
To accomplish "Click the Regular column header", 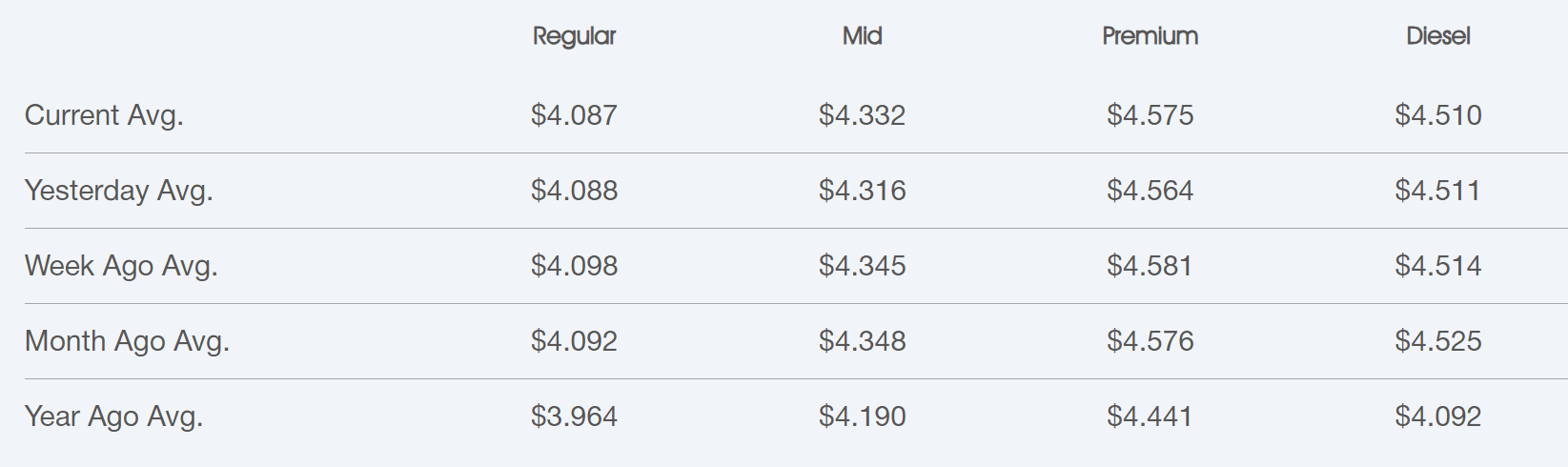I will tap(574, 36).
